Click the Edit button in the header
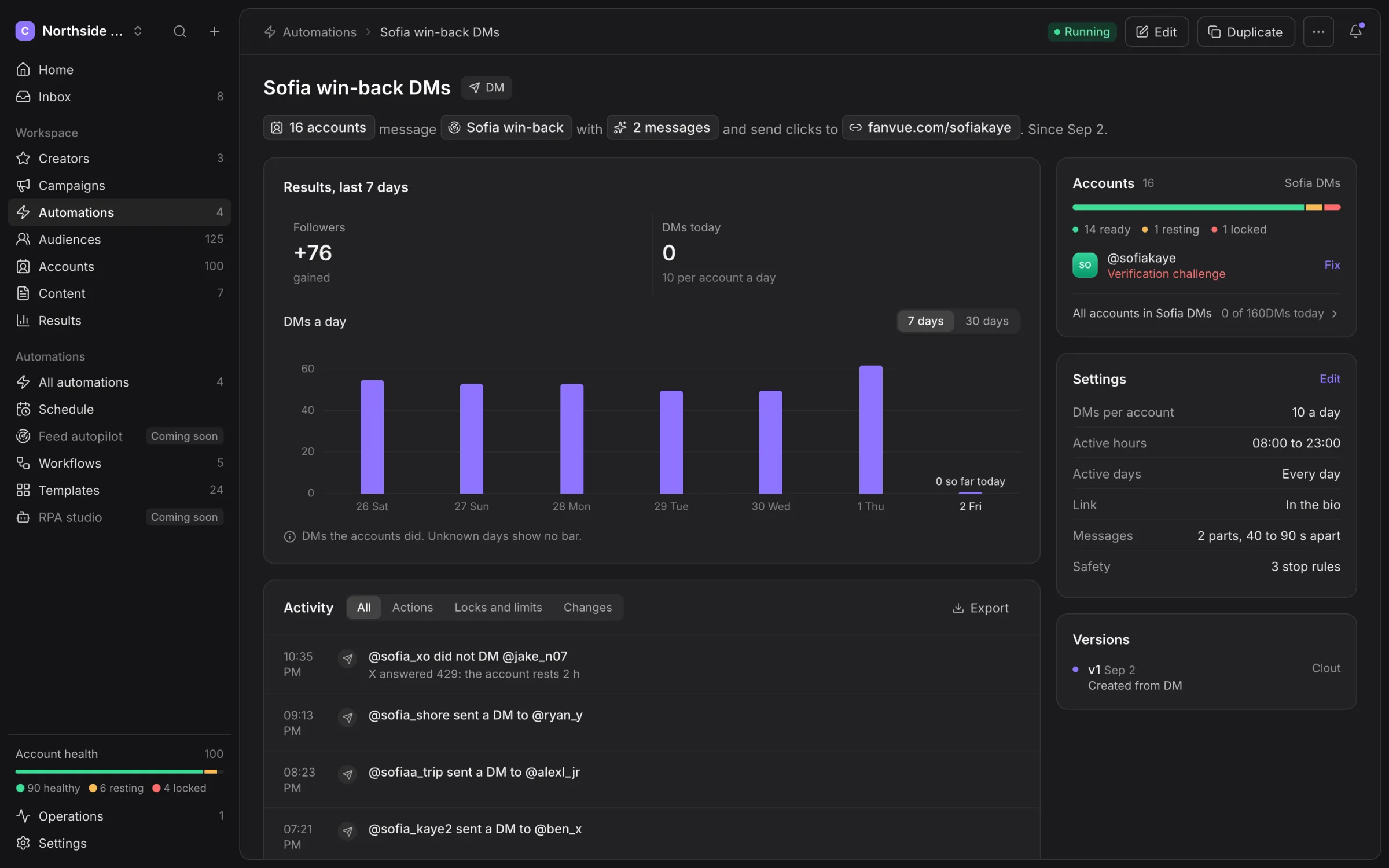 (x=1156, y=32)
